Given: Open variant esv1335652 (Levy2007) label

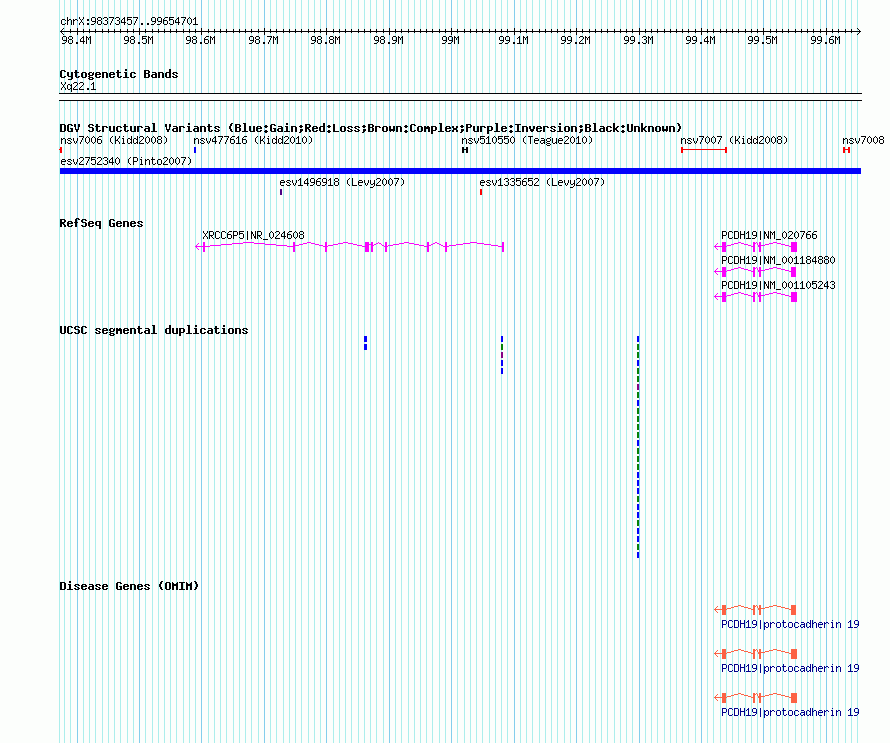Looking at the screenshot, I should [x=542, y=182].
